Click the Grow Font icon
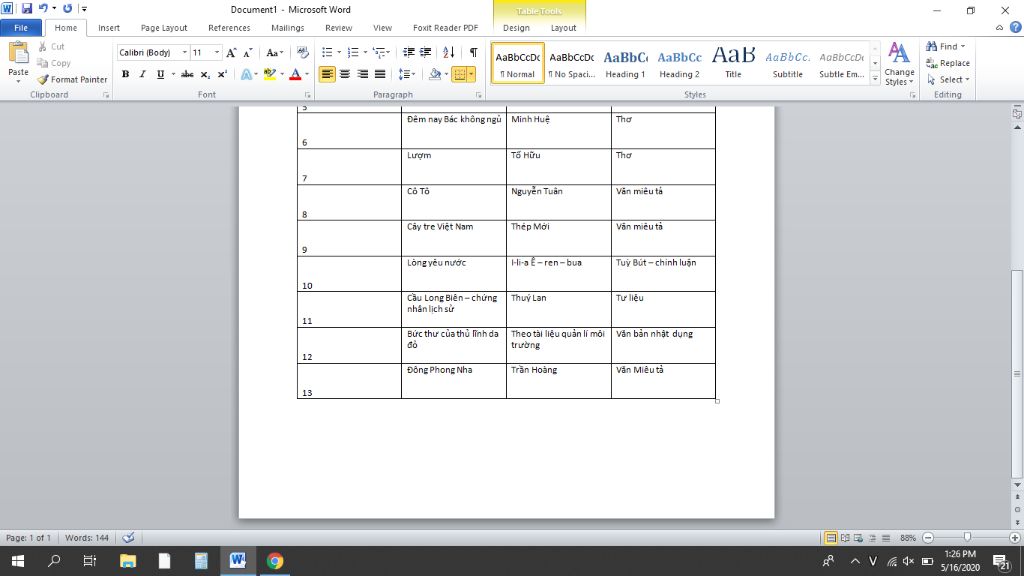The image size is (1024, 576). pos(231,52)
